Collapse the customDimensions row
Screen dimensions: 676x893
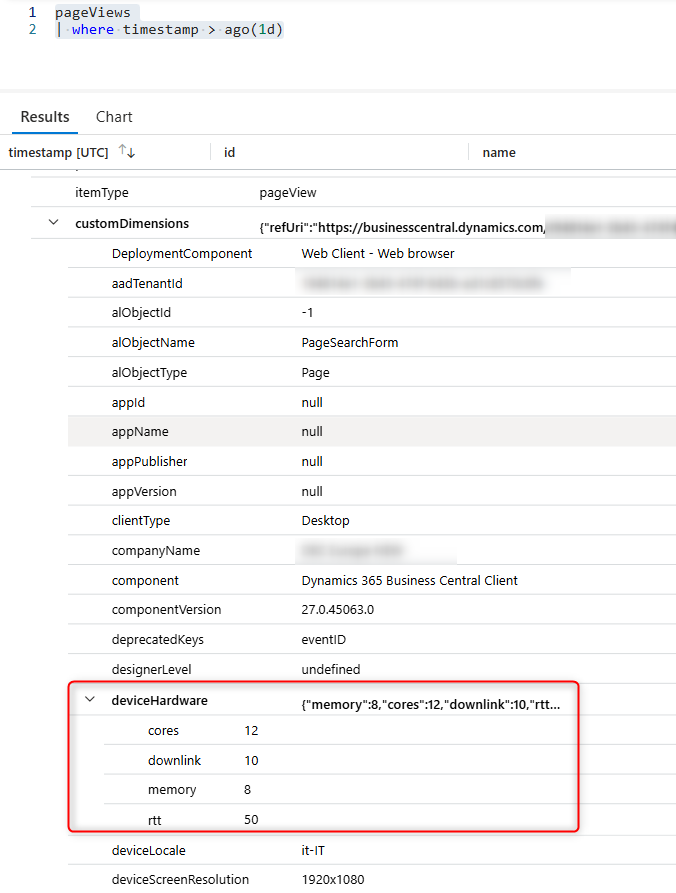pos(53,223)
